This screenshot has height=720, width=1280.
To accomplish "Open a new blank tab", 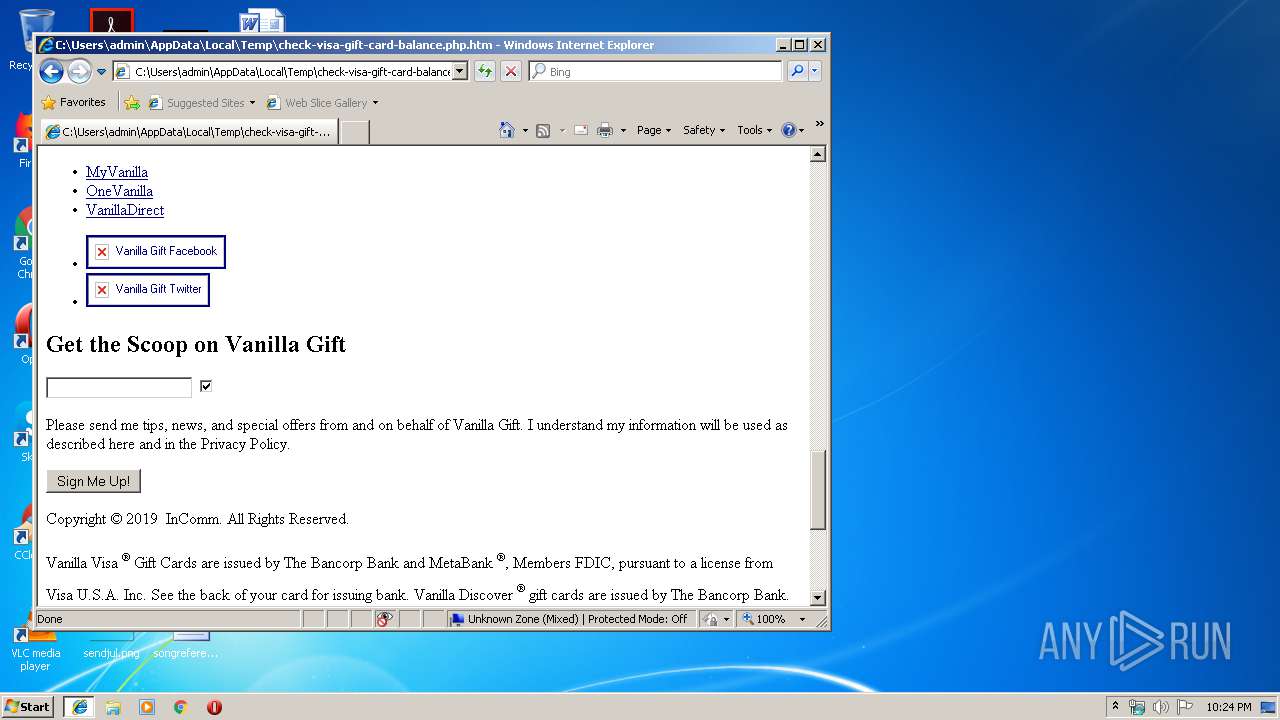I will (x=354, y=132).
